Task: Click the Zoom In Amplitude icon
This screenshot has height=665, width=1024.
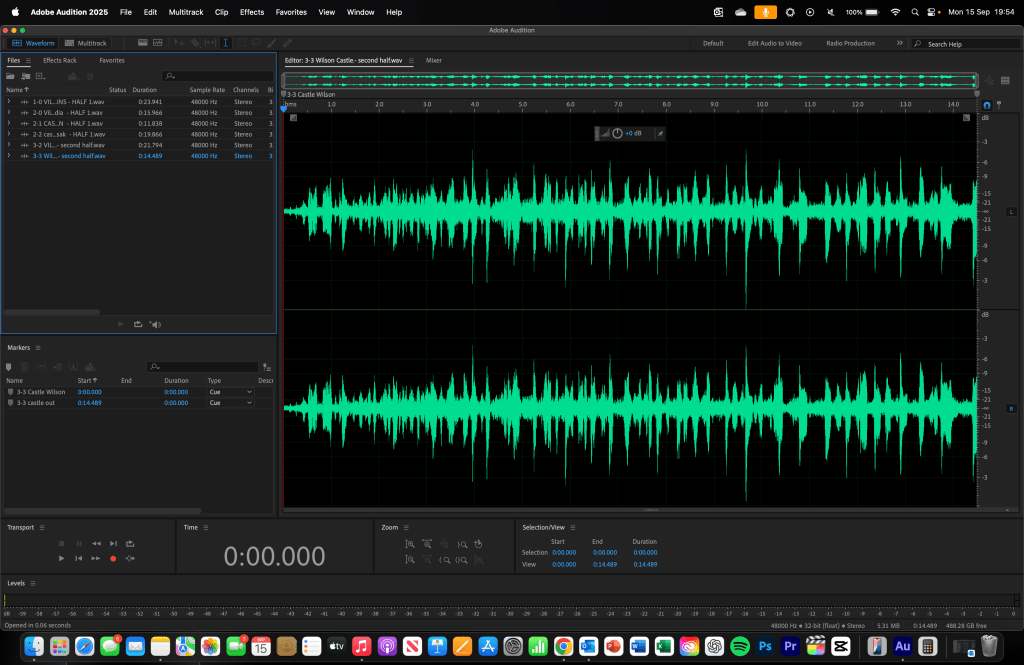Action: (x=410, y=543)
